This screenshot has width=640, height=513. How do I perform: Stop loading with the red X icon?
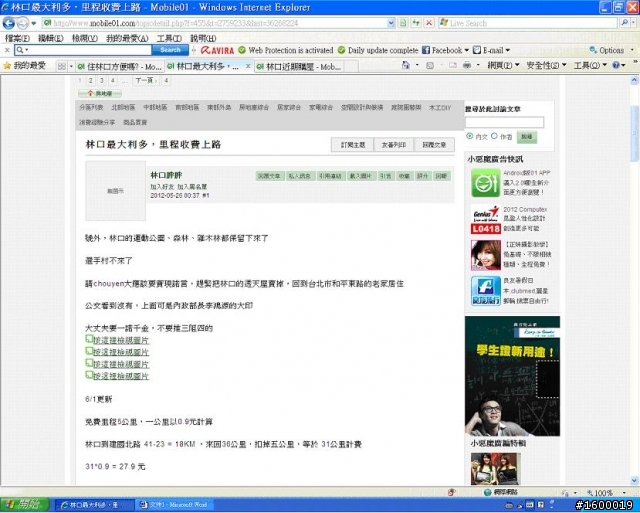(429, 23)
